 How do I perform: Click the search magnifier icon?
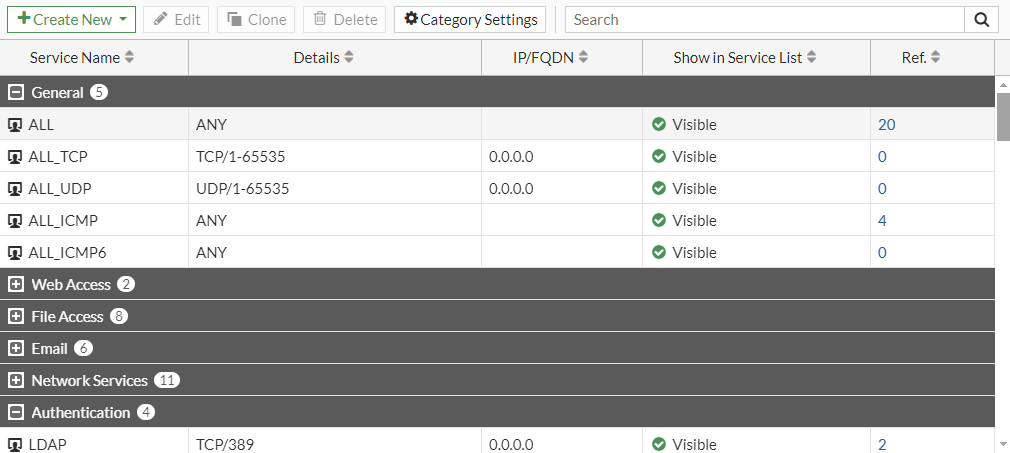pos(981,19)
